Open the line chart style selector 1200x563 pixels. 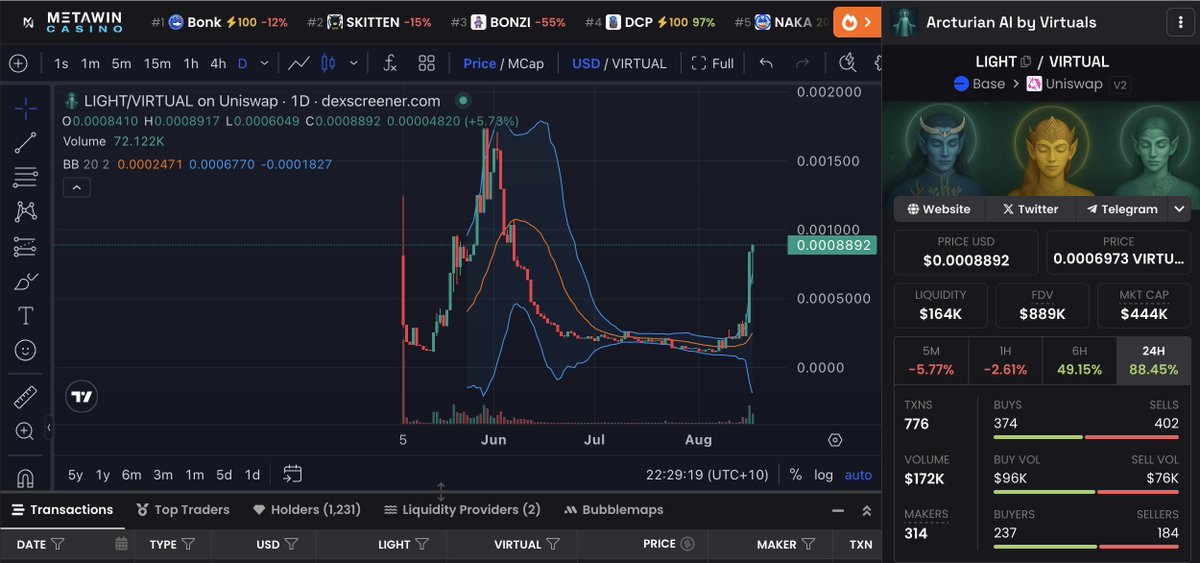298,63
